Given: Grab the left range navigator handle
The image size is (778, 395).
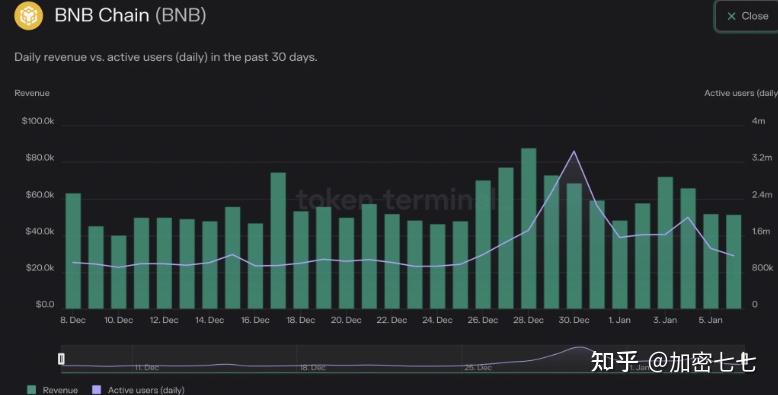Looking at the screenshot, I should [x=62, y=358].
